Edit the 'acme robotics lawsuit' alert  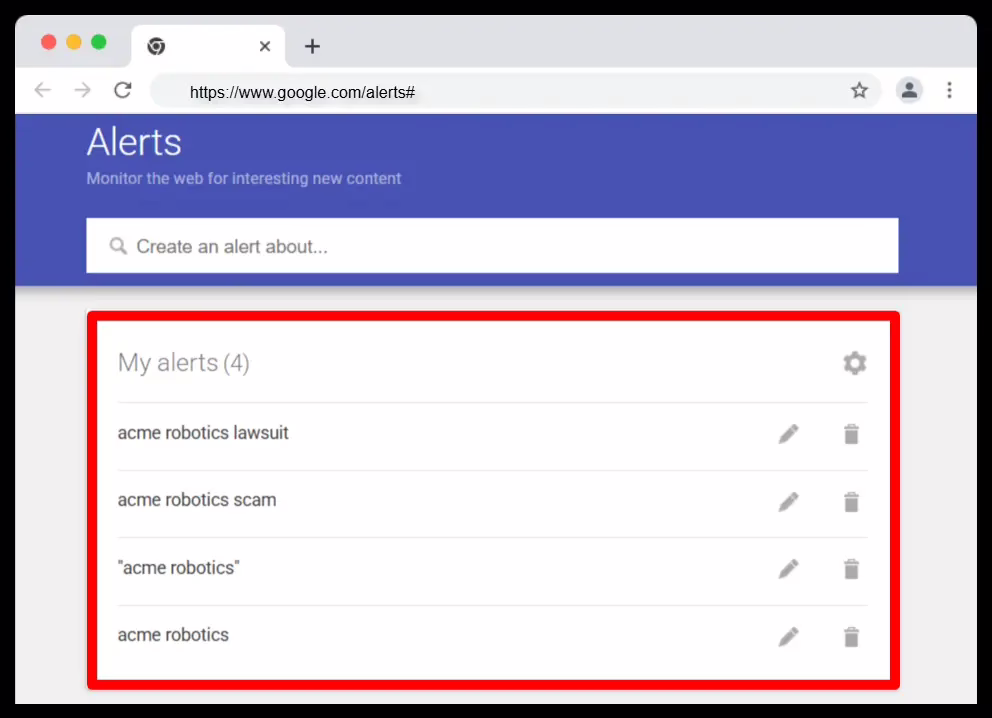point(788,433)
